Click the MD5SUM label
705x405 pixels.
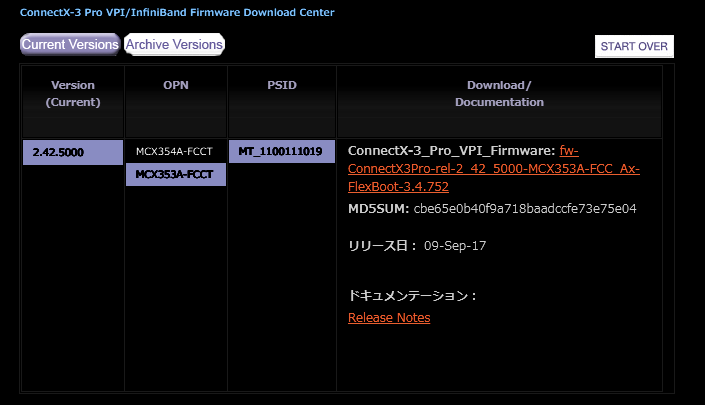[378, 209]
